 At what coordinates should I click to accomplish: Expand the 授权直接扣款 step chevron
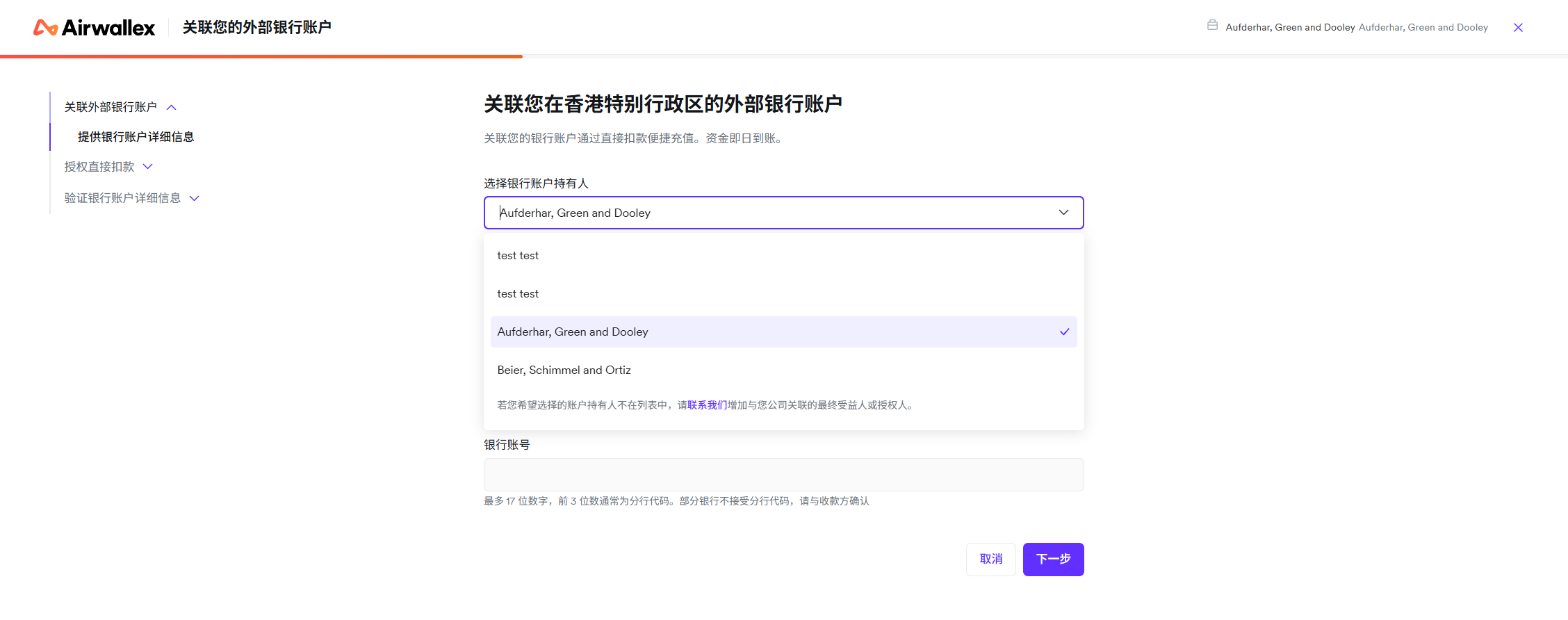pos(147,167)
